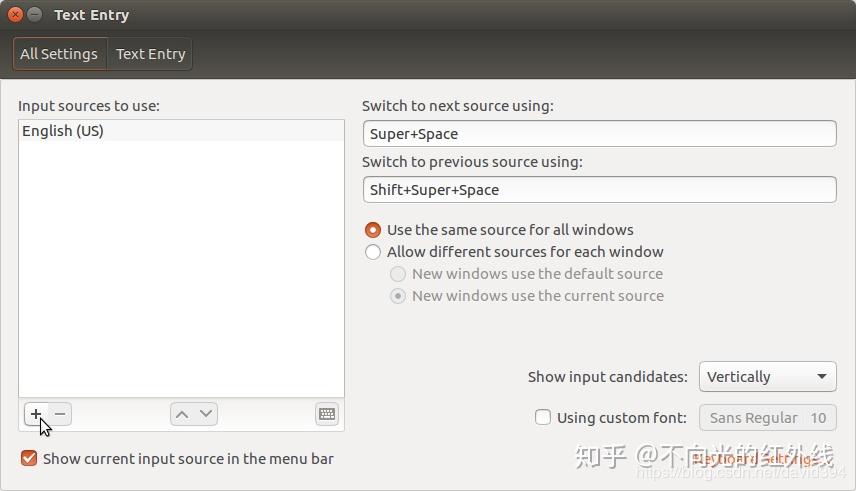
Task: Choose New windows use the default source
Action: (x=398, y=274)
